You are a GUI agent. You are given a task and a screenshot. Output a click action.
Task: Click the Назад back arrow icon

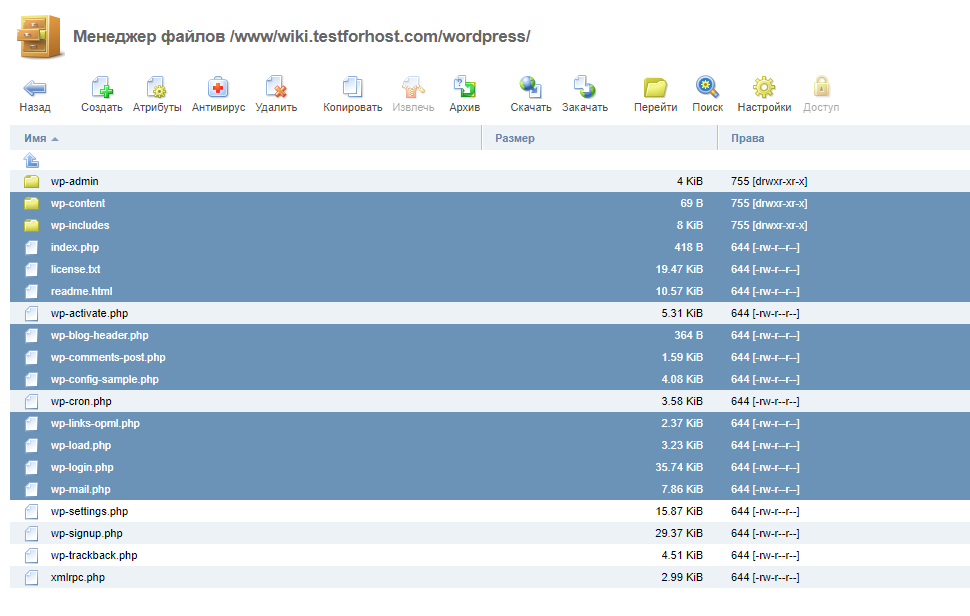tap(34, 88)
